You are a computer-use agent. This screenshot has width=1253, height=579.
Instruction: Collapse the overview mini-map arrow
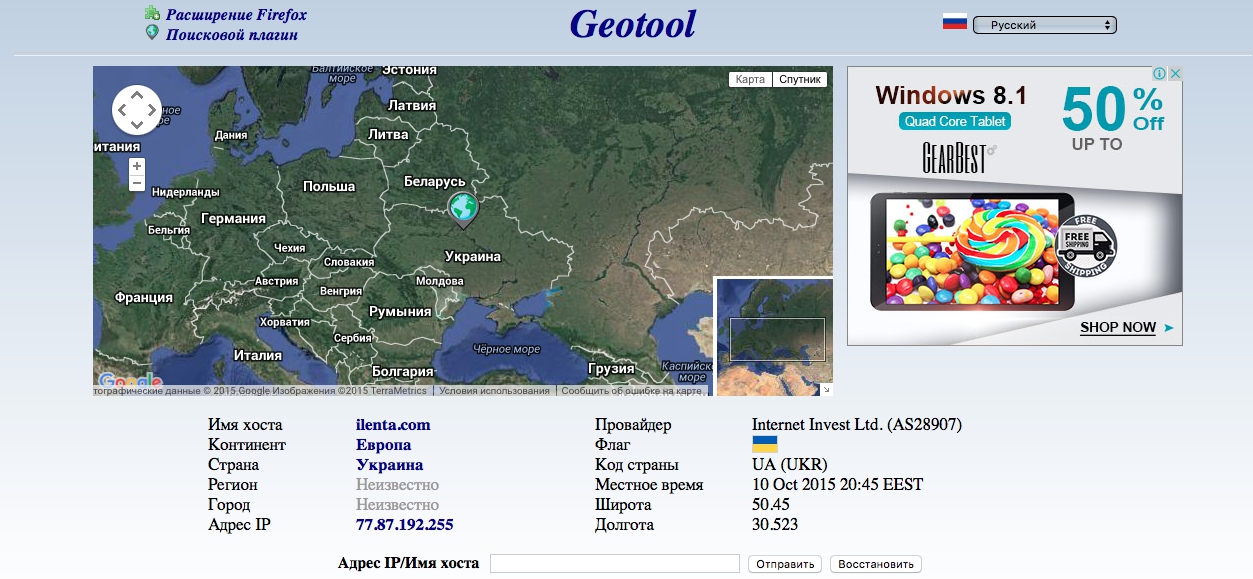coord(826,389)
